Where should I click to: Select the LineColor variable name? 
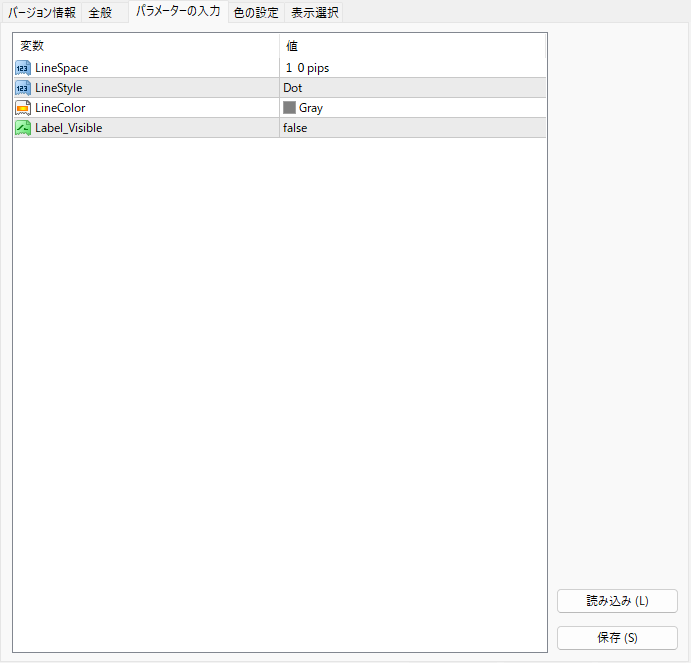pos(60,108)
